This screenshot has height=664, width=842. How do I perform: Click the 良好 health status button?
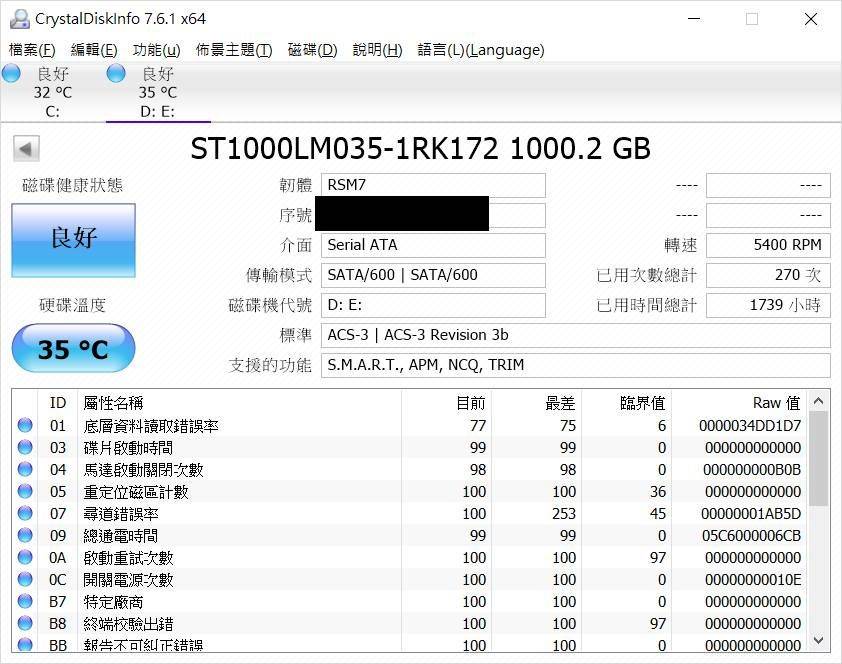click(x=74, y=240)
